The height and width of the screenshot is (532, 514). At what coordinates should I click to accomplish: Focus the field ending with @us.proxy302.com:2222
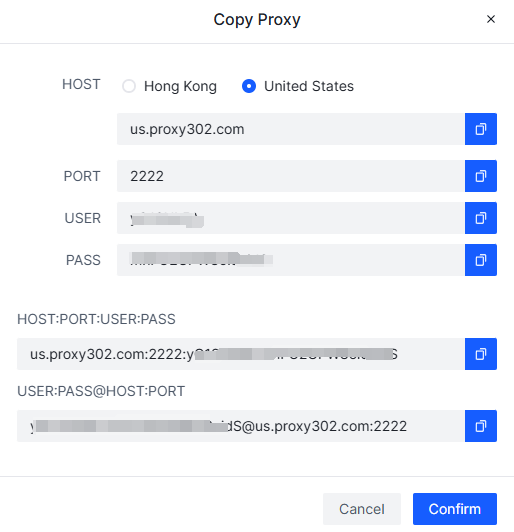tap(241, 426)
